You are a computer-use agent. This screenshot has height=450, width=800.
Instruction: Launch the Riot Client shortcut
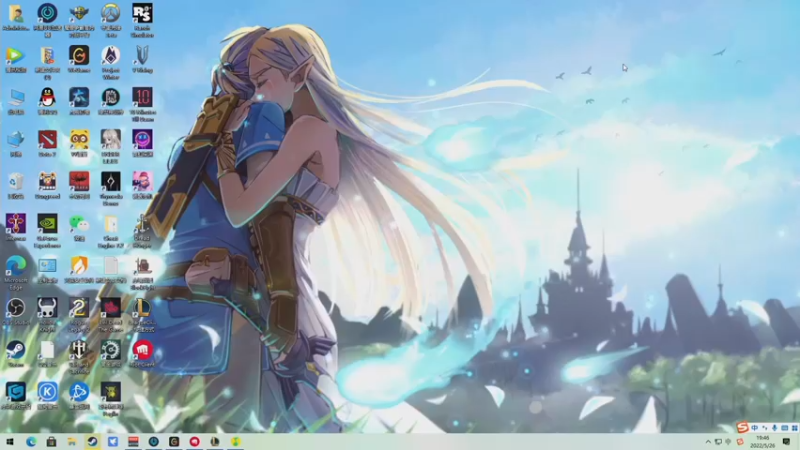(x=142, y=351)
